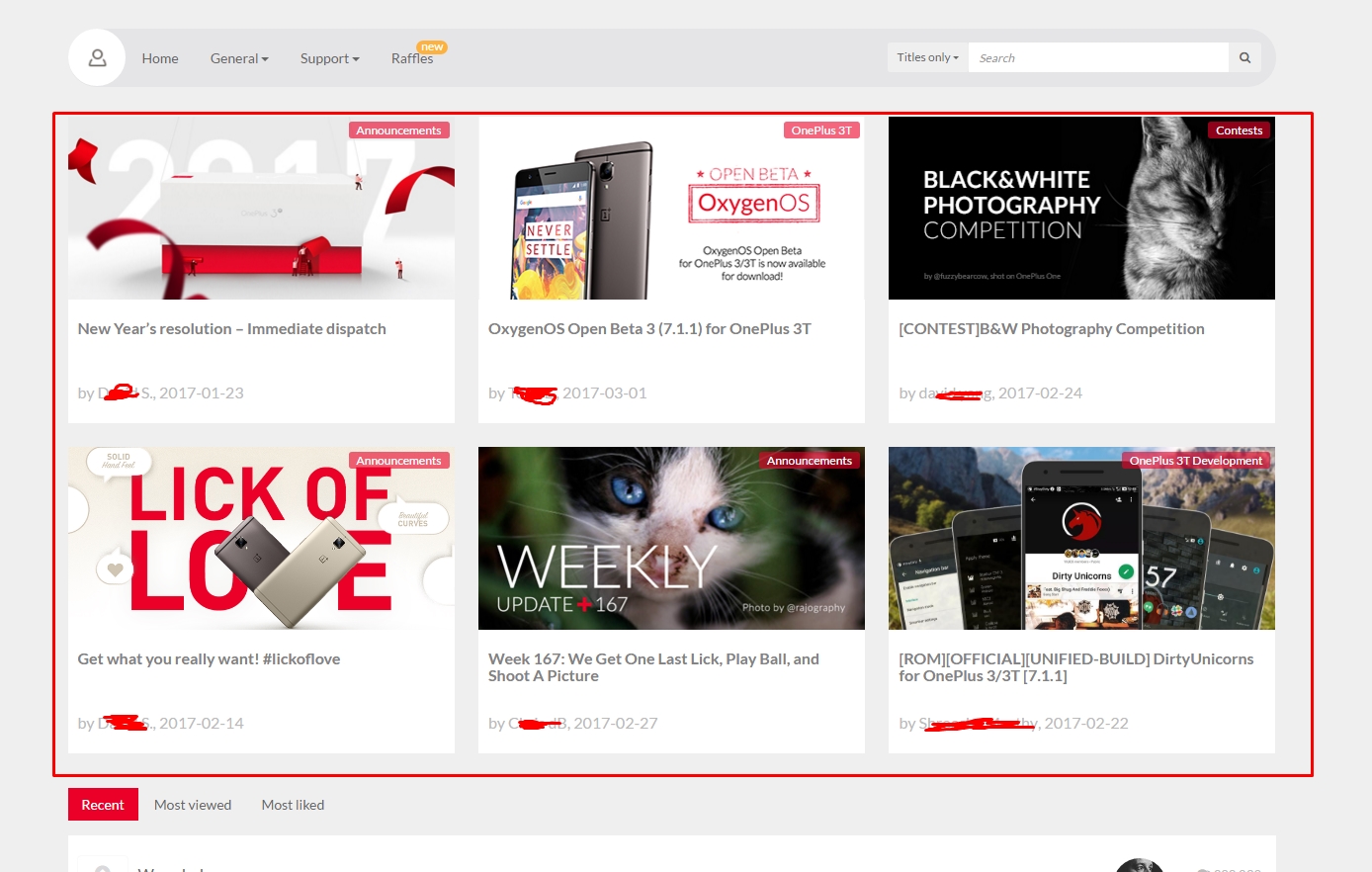Image resolution: width=1372 pixels, height=872 pixels.
Task: Switch to the Most liked tab
Action: pyautogui.click(x=293, y=805)
